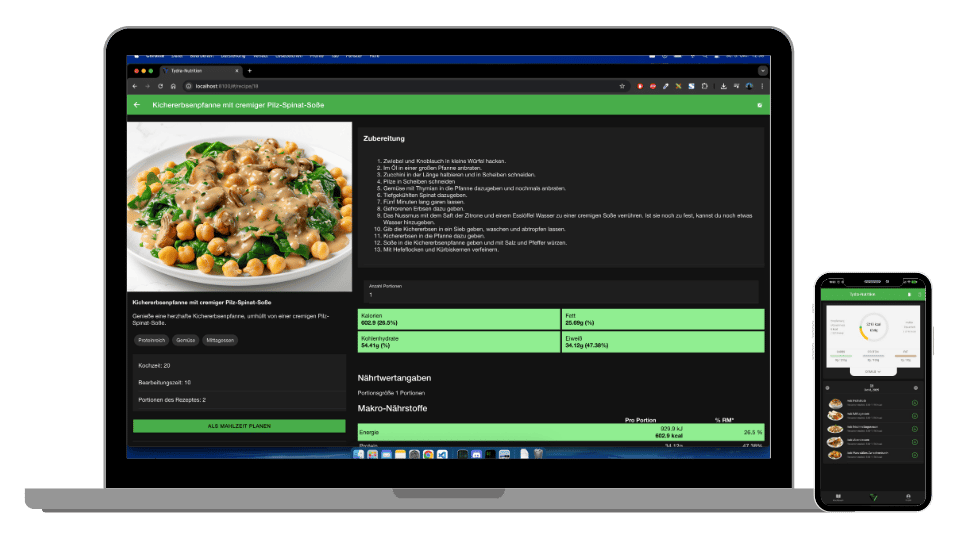Image resolution: width=960 pixels, height=540 pixels.
Task: Select the Gemüse tag chip
Action: coord(186,340)
